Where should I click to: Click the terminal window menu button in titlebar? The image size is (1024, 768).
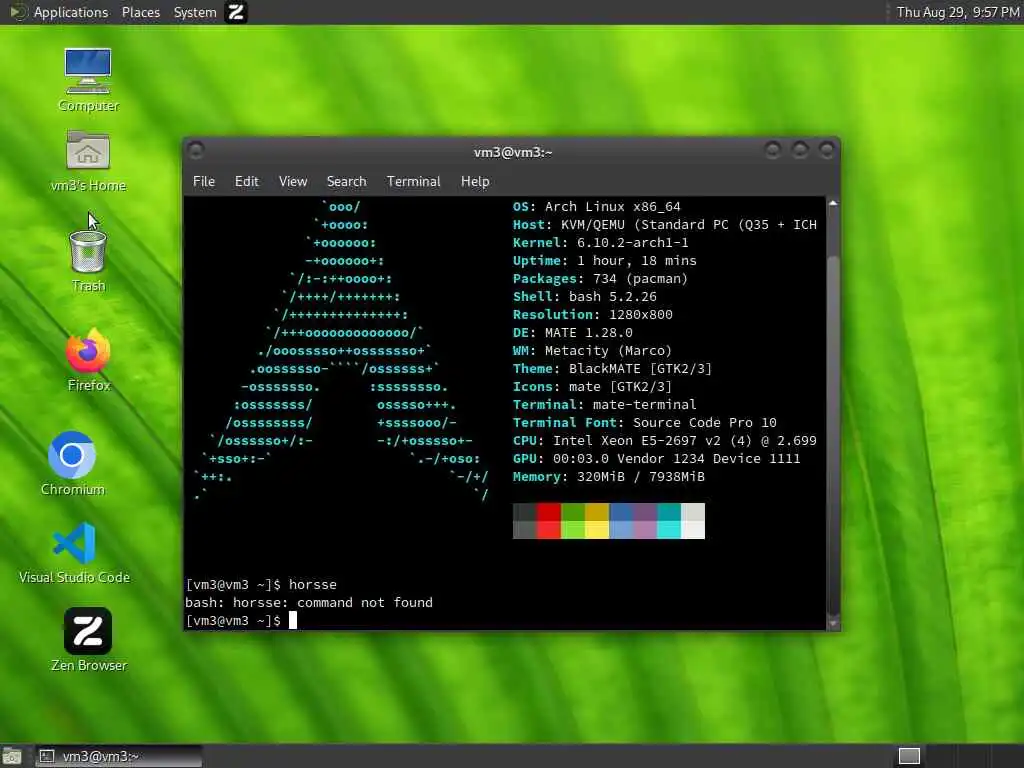[x=195, y=151]
